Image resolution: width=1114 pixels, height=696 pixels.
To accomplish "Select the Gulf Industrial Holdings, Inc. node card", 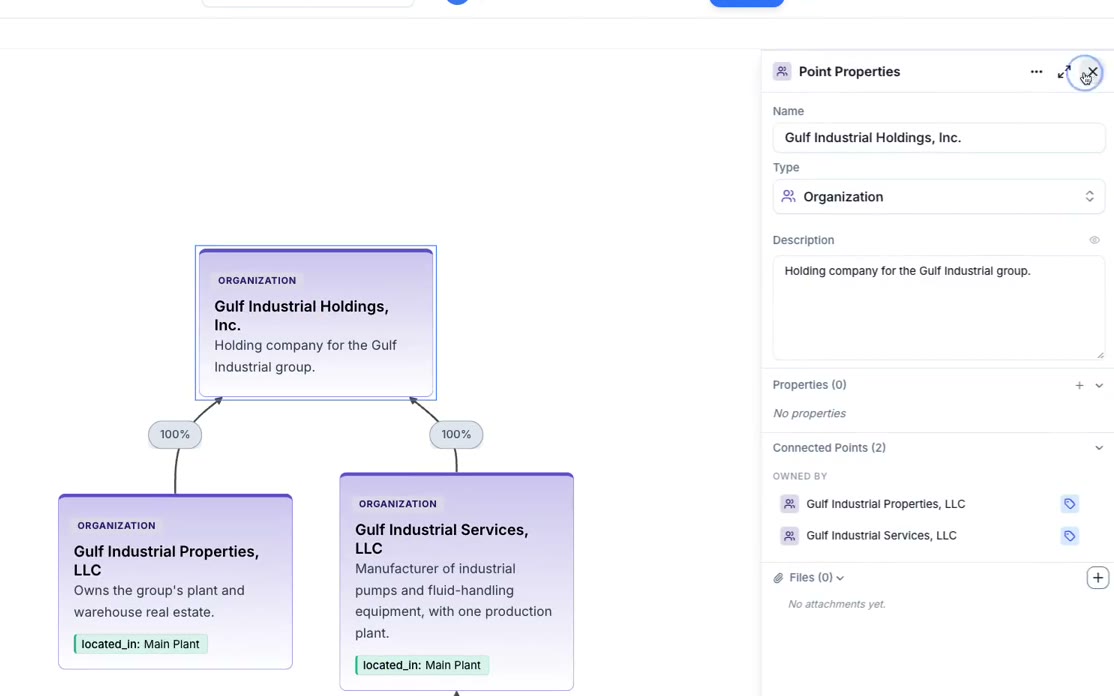I will point(316,323).
